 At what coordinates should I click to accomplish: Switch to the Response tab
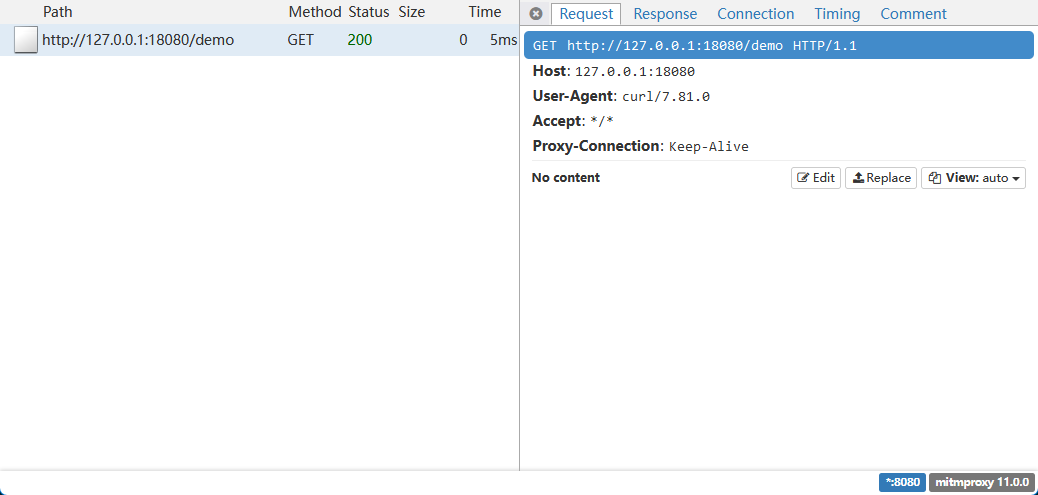(665, 14)
